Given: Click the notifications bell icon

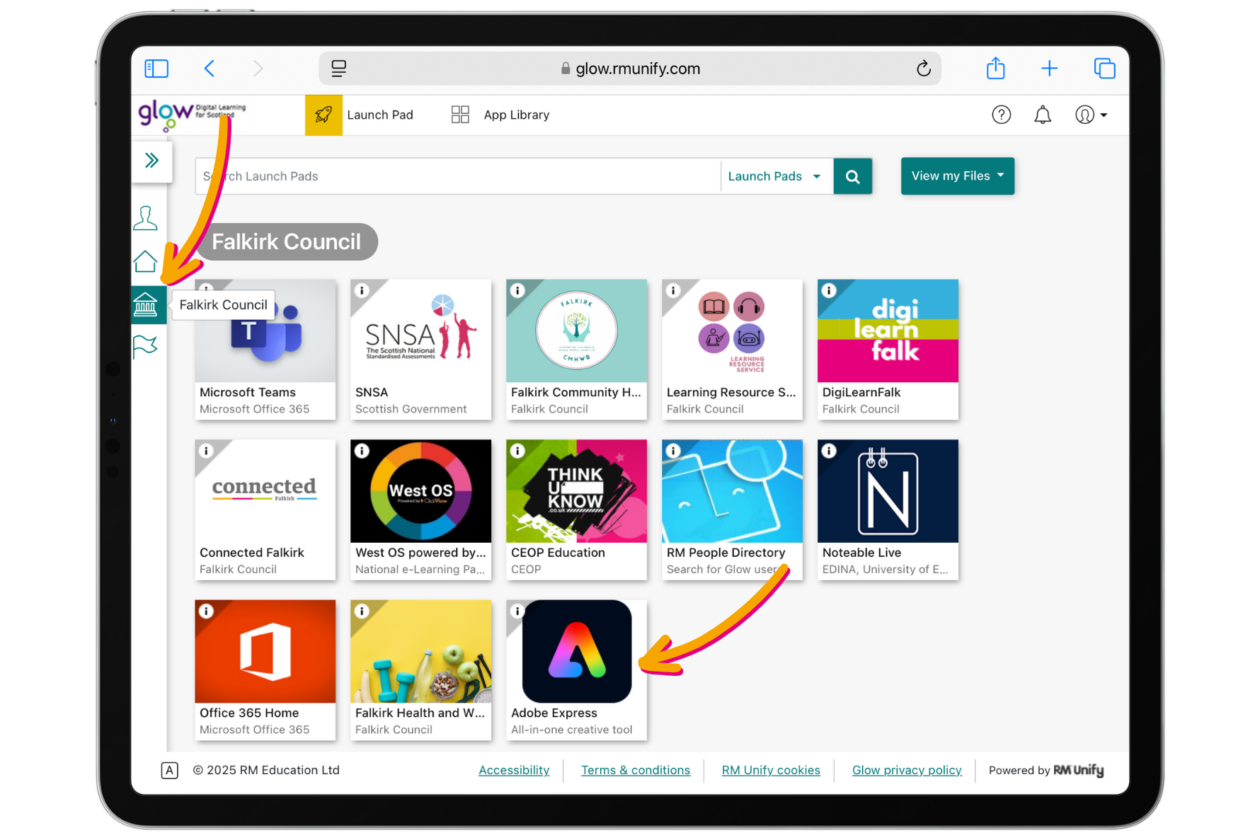Looking at the screenshot, I should pyautogui.click(x=1042, y=115).
